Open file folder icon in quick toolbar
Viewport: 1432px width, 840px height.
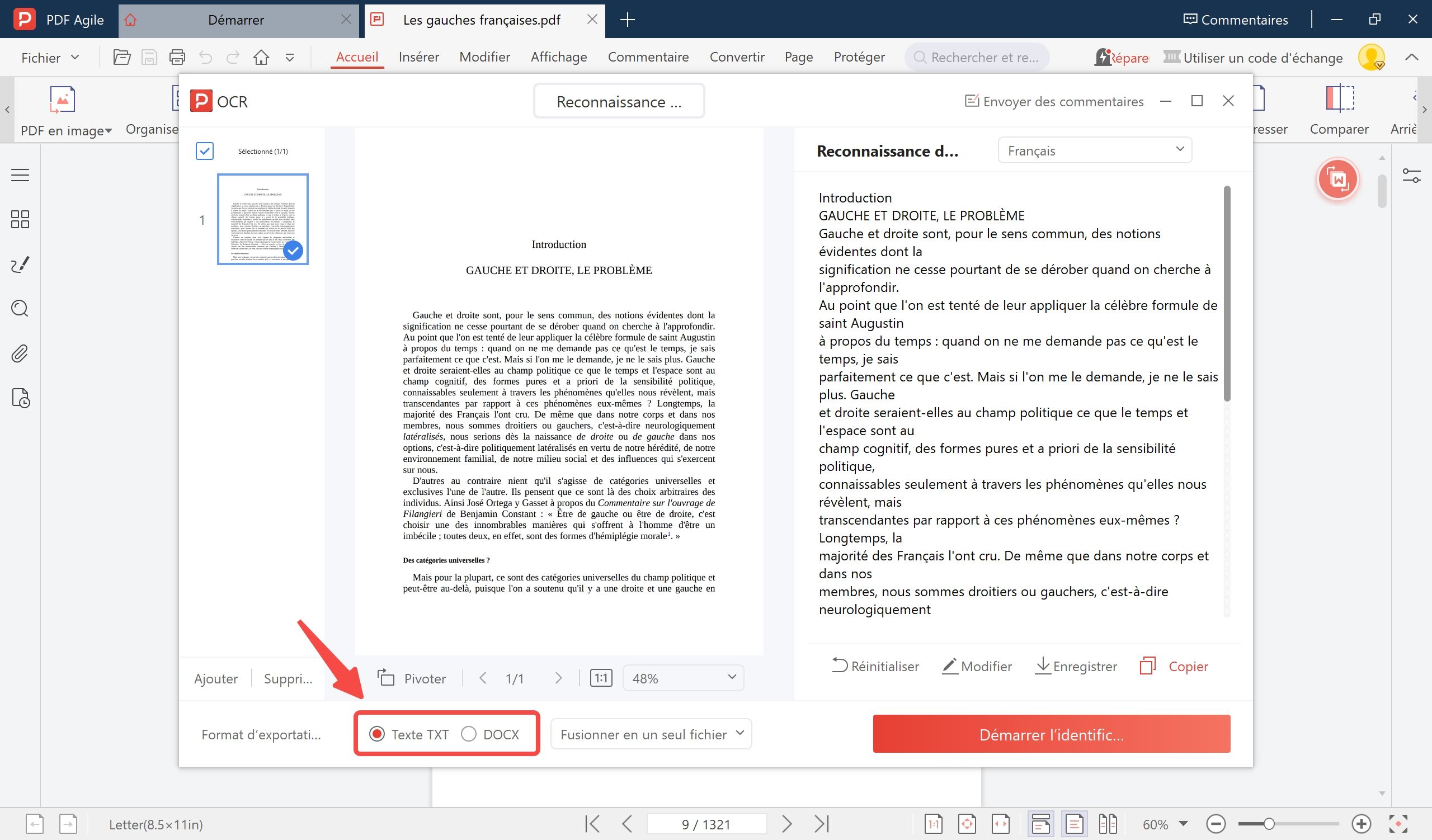[121, 58]
